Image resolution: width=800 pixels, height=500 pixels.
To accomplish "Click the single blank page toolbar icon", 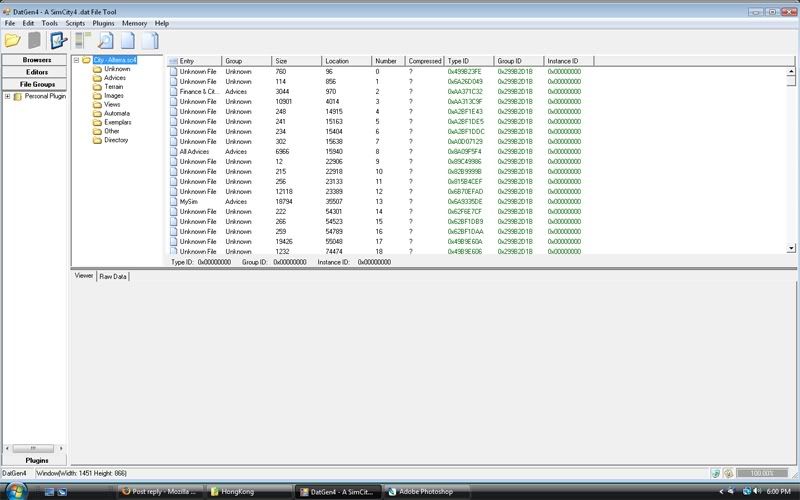I will pos(128,40).
